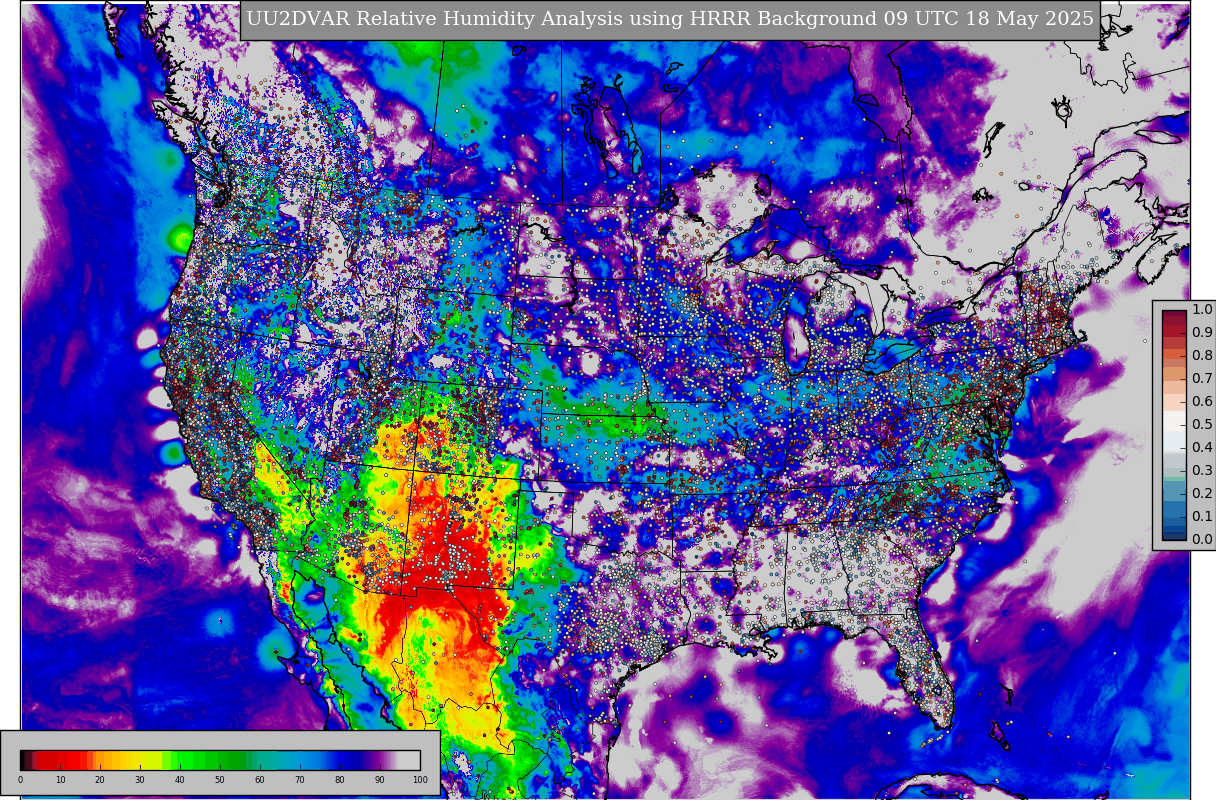Click the 0.2 label on right colorbar
Image resolution: width=1216 pixels, height=800 pixels.
(x=1202, y=494)
